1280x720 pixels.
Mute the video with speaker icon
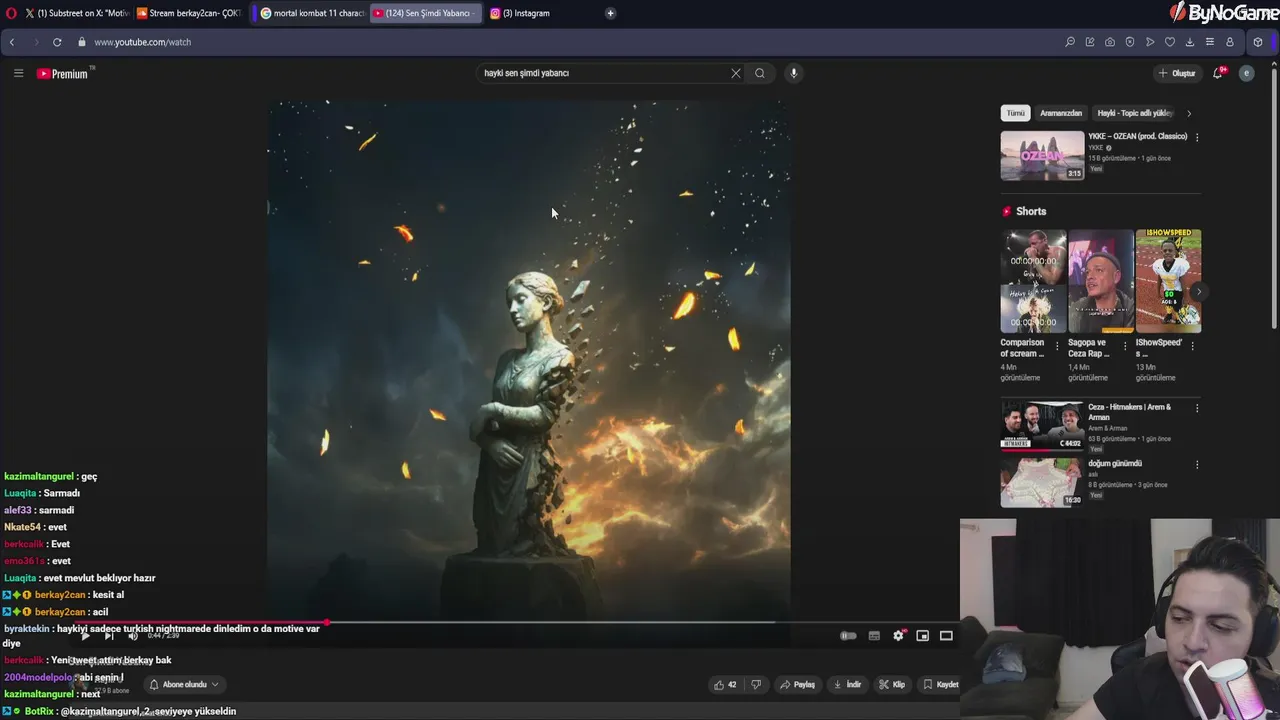(133, 636)
